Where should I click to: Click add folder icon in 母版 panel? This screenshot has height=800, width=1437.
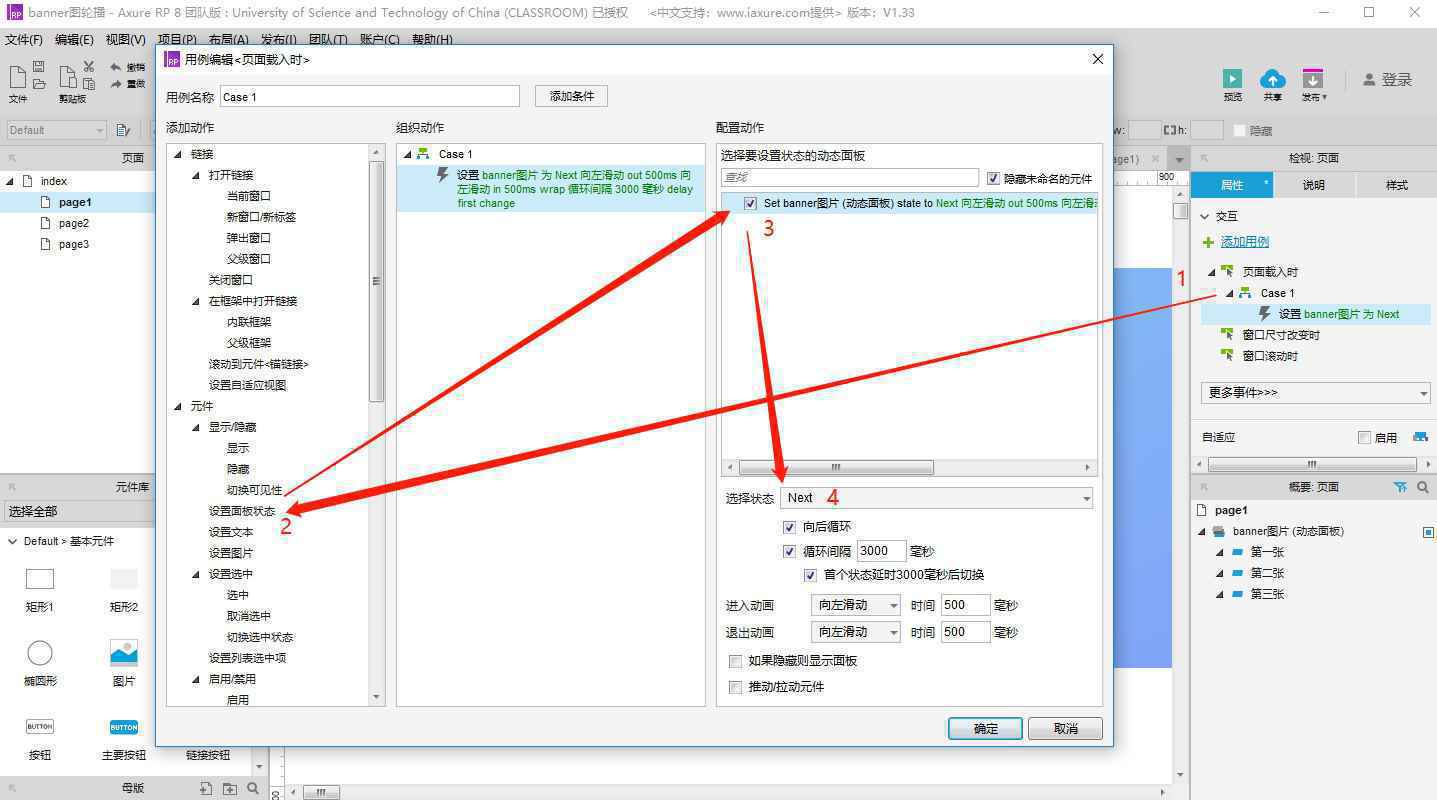coord(229,788)
